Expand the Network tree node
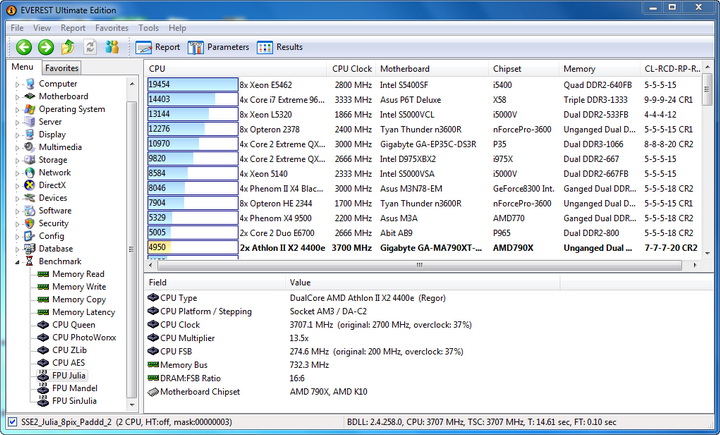The image size is (720, 435). (x=17, y=173)
